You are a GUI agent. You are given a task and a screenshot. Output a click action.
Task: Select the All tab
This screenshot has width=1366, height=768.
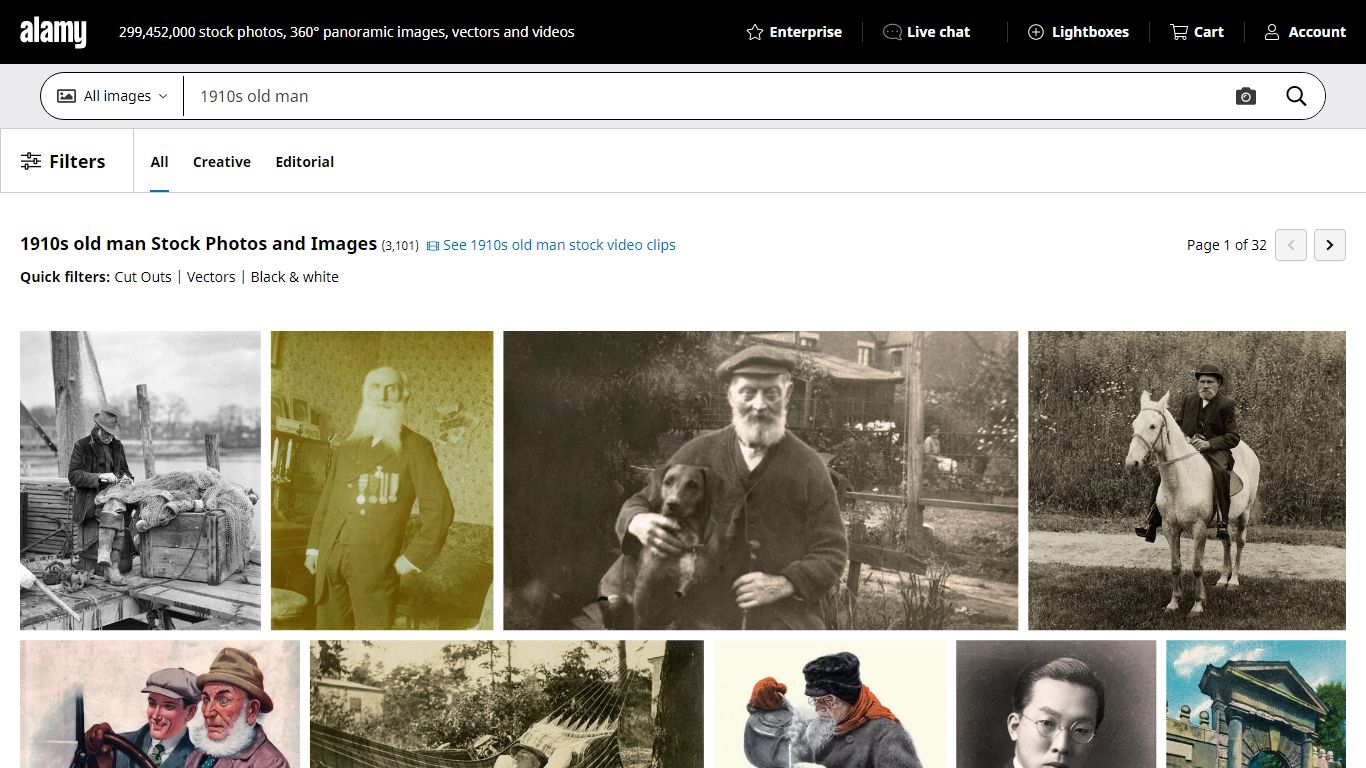[x=159, y=162]
